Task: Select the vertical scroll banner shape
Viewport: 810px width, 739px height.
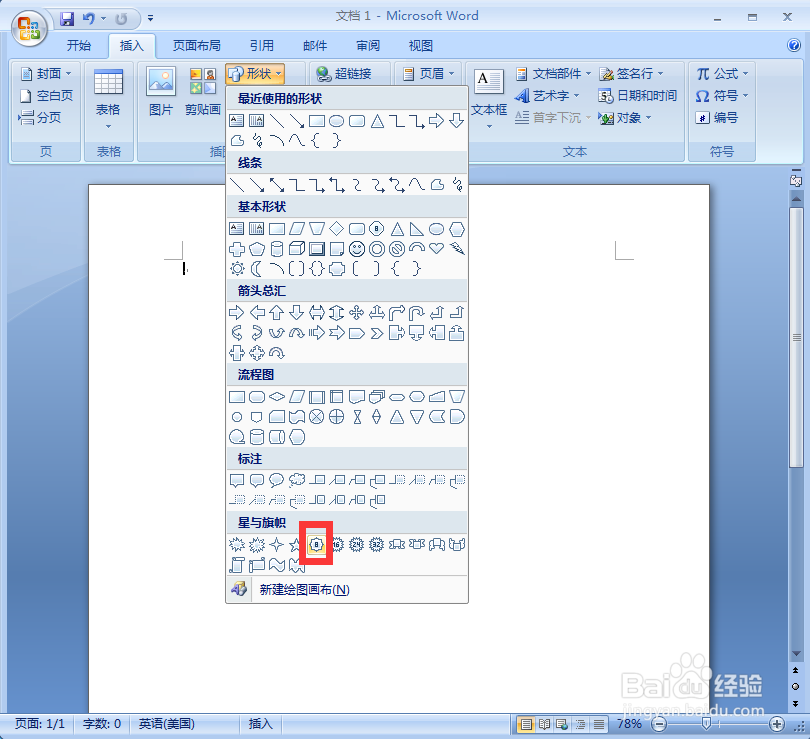Action: (x=237, y=565)
